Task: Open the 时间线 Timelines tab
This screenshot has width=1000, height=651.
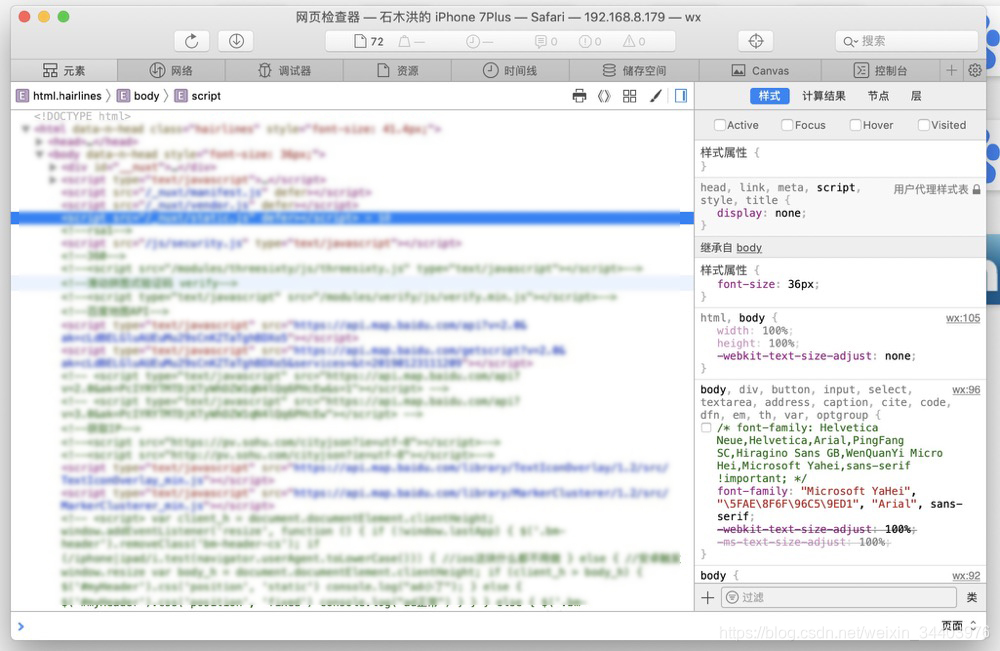Action: click(510, 70)
